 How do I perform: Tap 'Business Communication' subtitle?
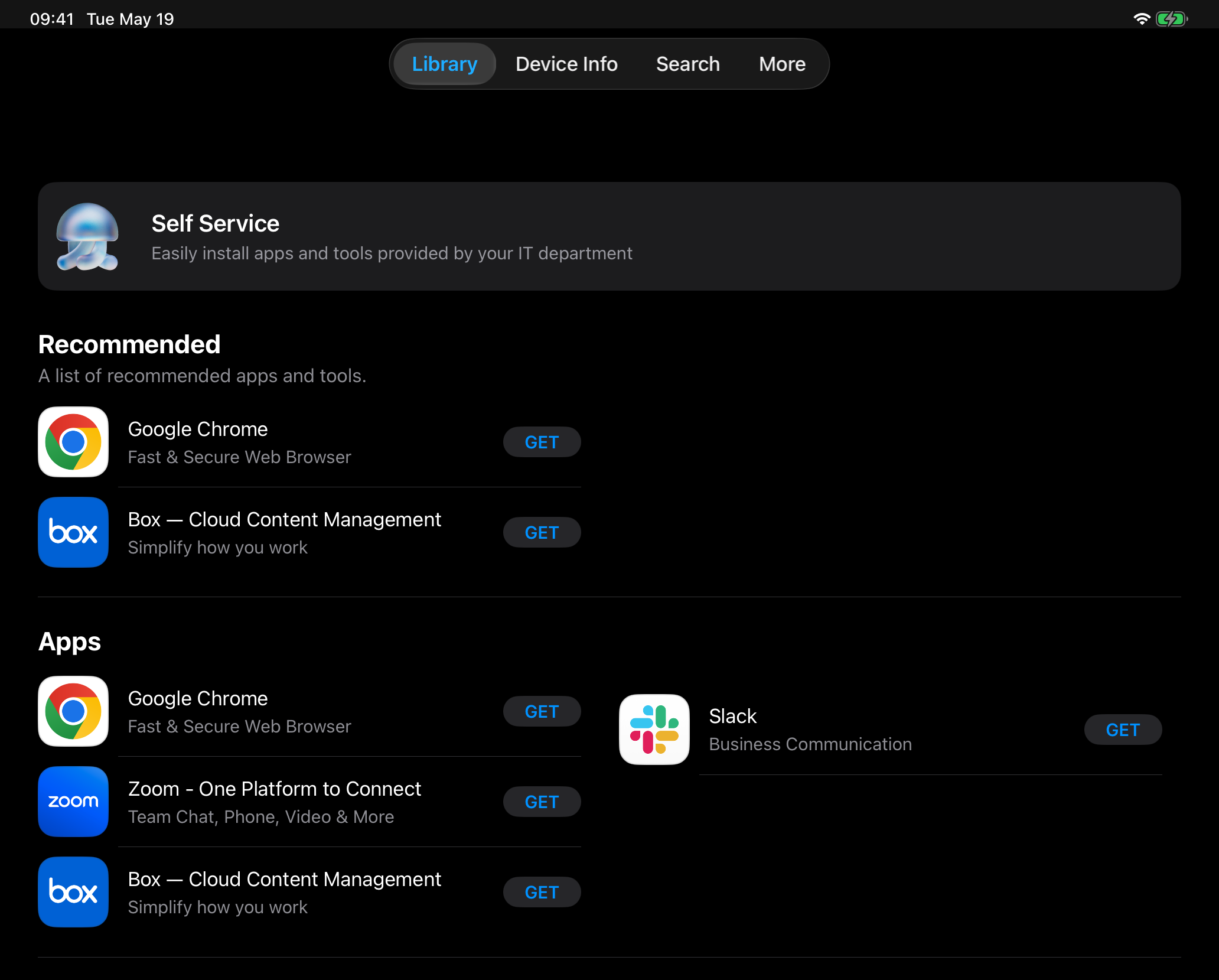(810, 744)
